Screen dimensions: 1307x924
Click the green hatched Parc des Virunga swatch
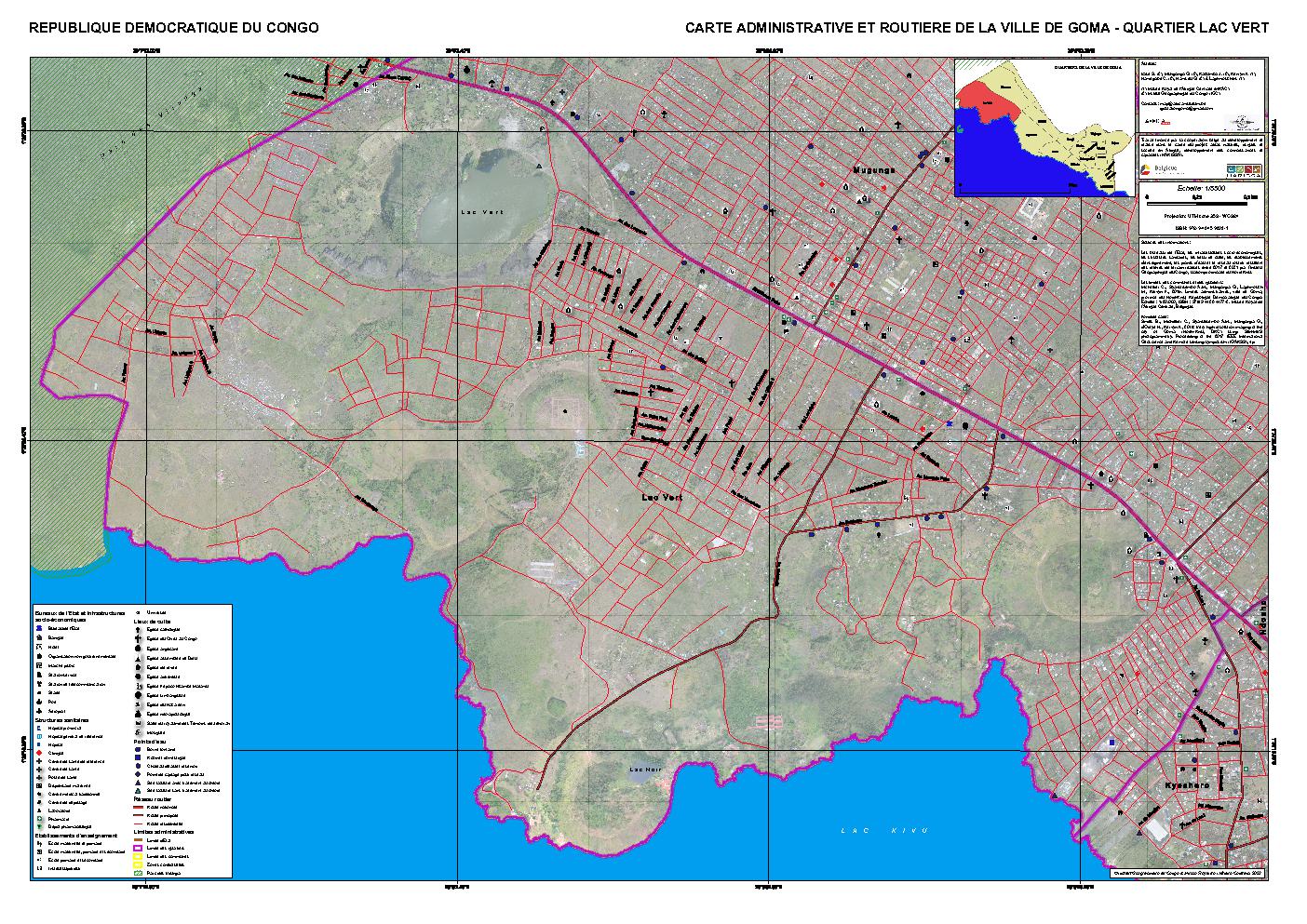[x=138, y=873]
